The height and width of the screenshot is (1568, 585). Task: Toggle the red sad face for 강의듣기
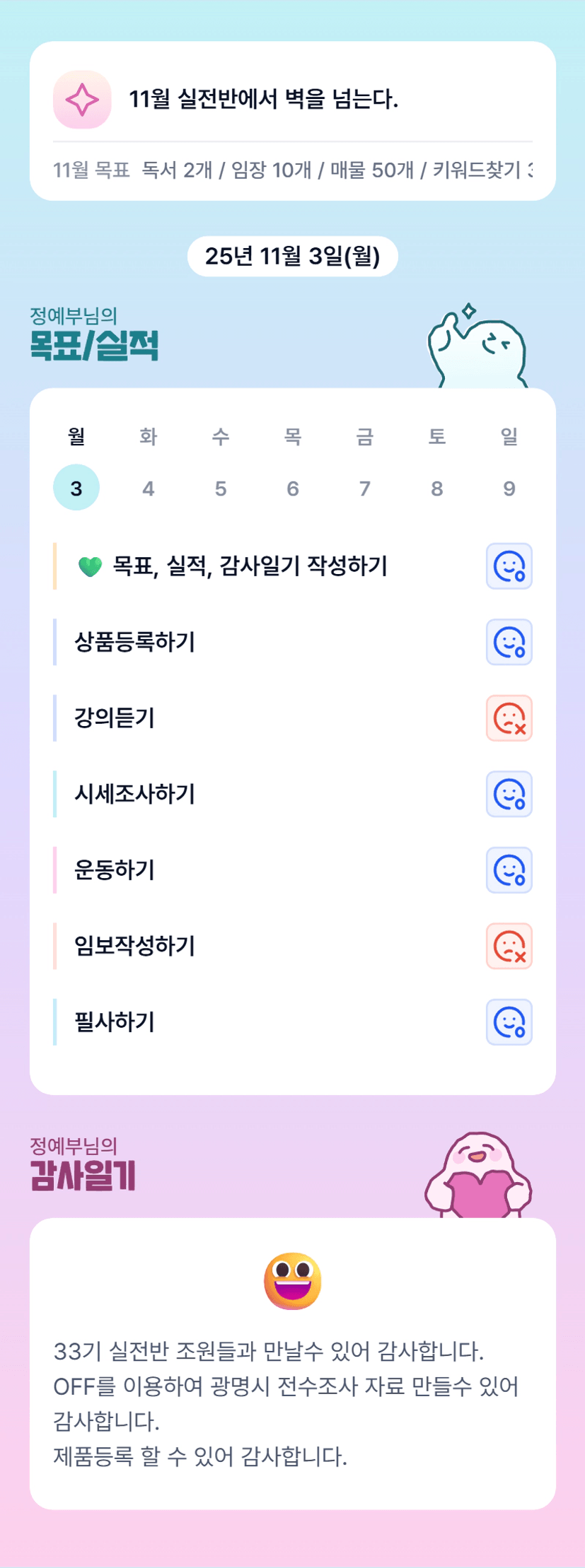click(509, 718)
